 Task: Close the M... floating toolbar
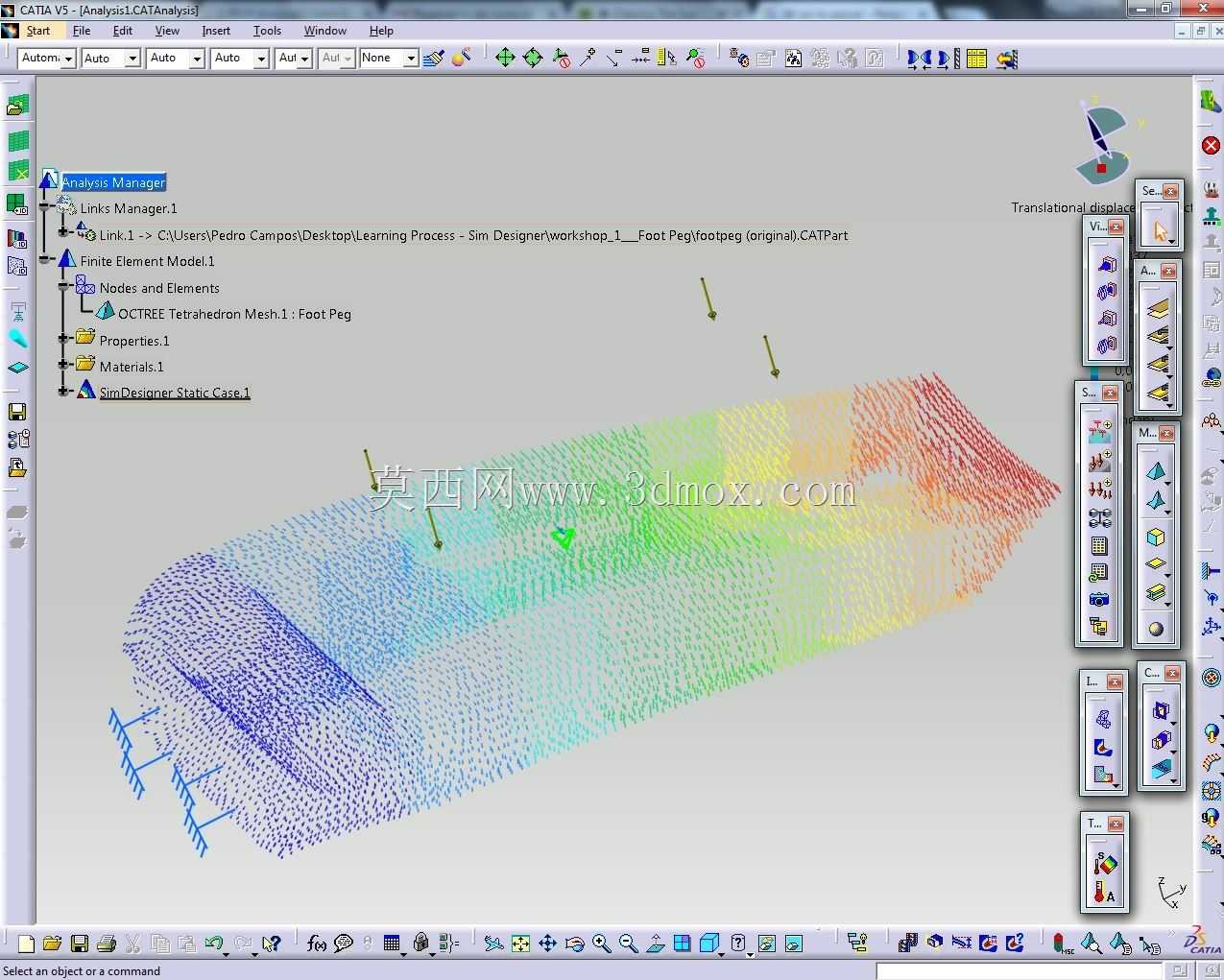pos(1166,433)
